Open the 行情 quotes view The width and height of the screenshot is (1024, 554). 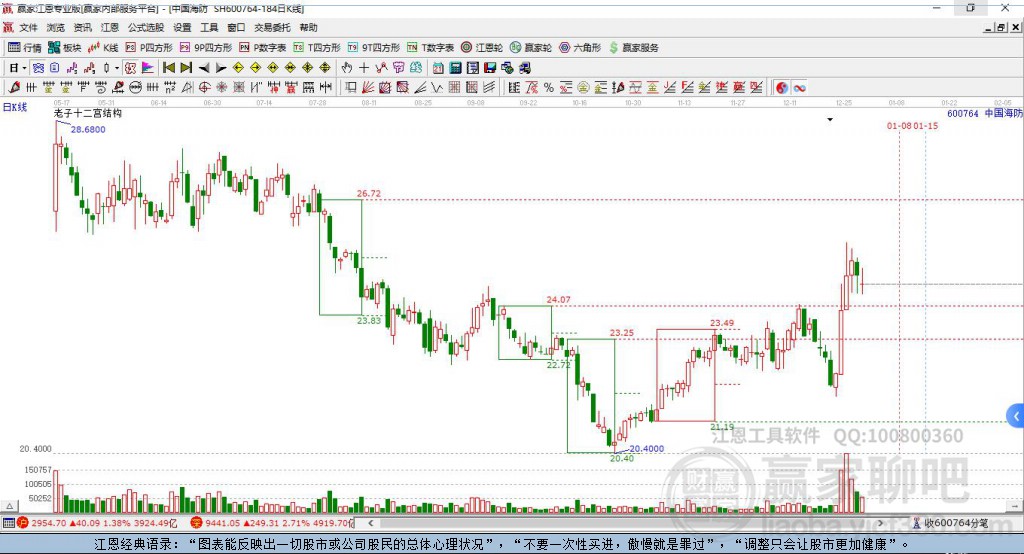(25, 48)
